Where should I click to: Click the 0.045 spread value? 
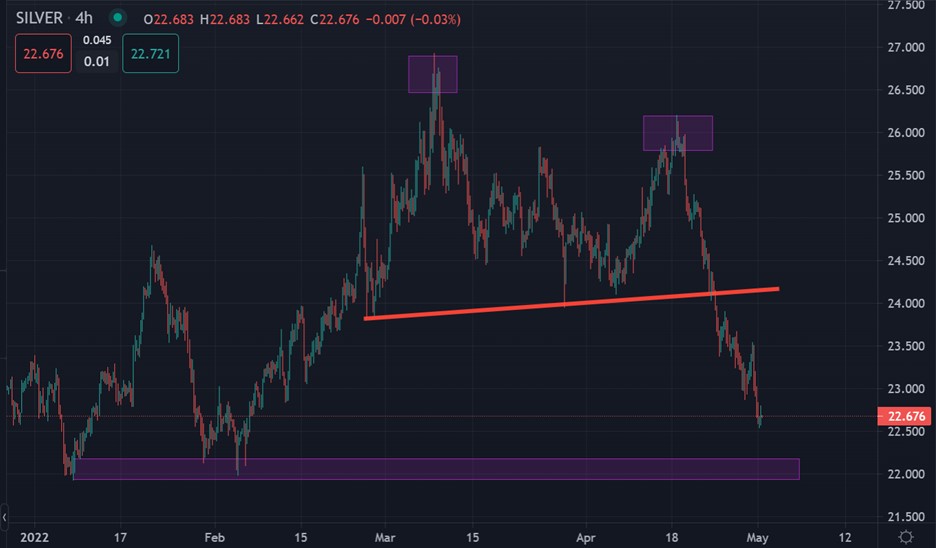pyautogui.click(x=97, y=41)
